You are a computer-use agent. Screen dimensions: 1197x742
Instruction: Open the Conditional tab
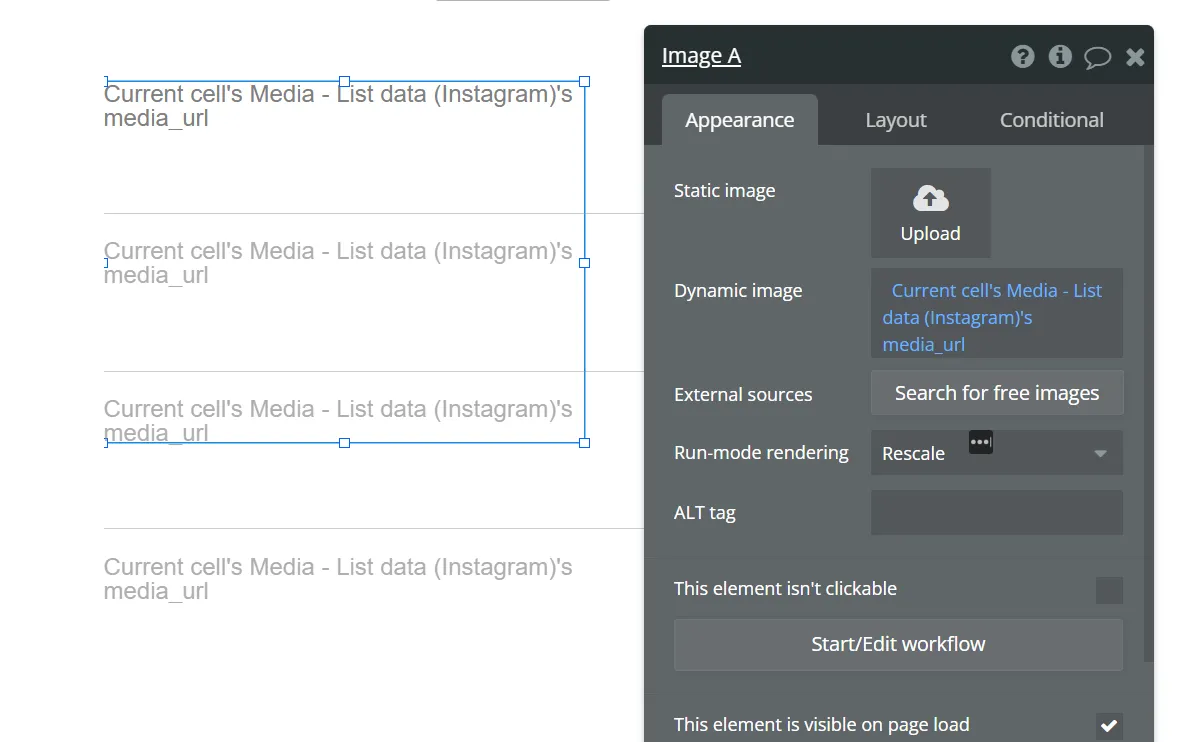point(1051,120)
